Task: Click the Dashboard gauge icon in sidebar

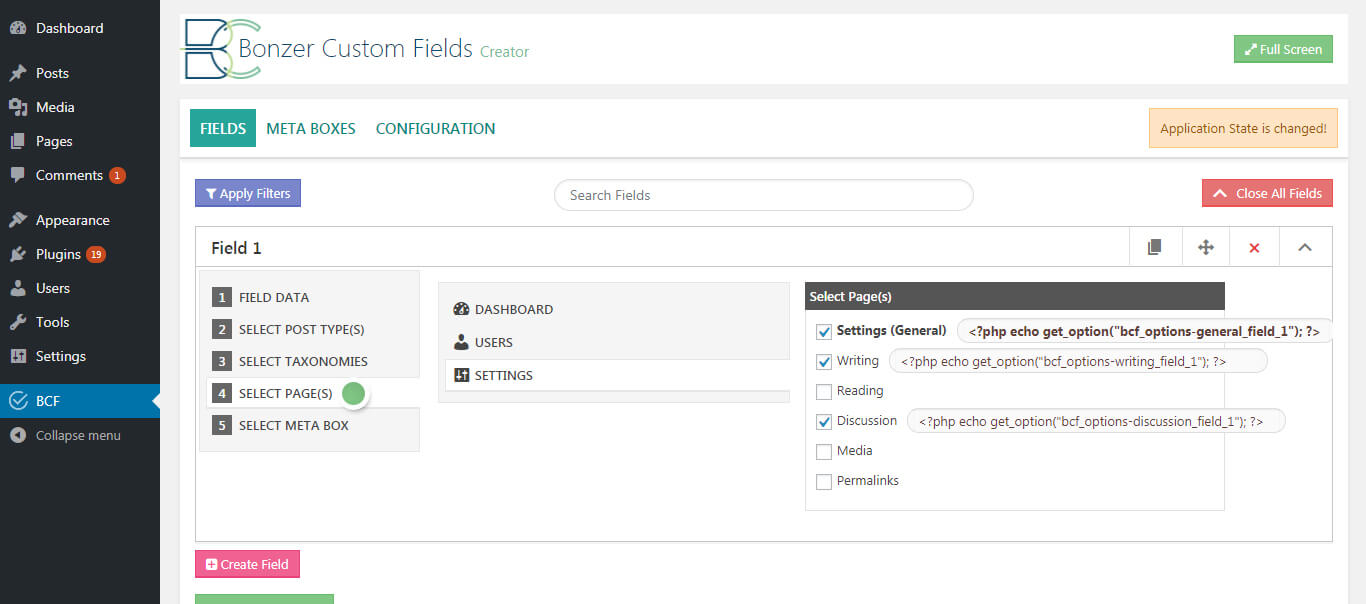Action: 18,28
